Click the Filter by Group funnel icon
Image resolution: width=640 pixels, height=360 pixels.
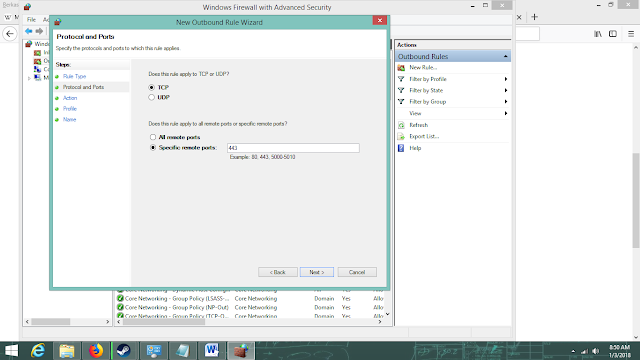click(x=401, y=102)
